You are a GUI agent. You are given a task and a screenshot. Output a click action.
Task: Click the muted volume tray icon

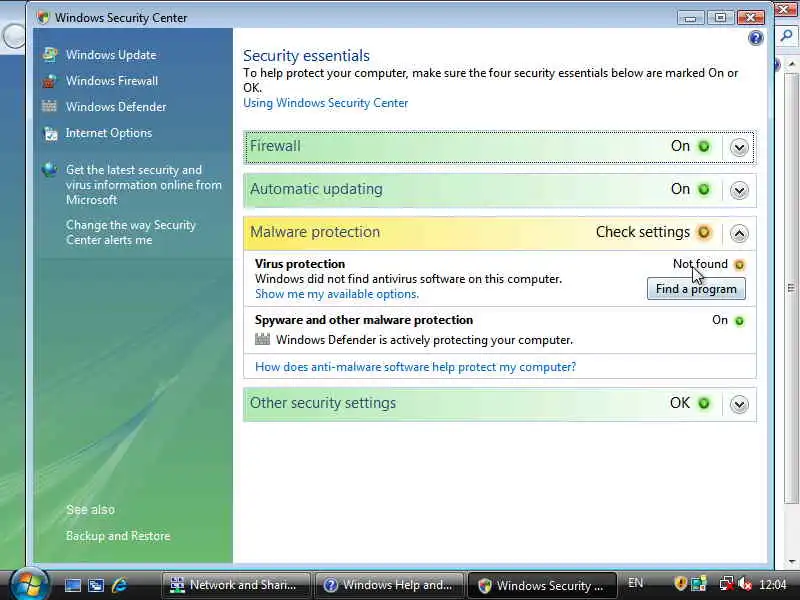pos(745,583)
